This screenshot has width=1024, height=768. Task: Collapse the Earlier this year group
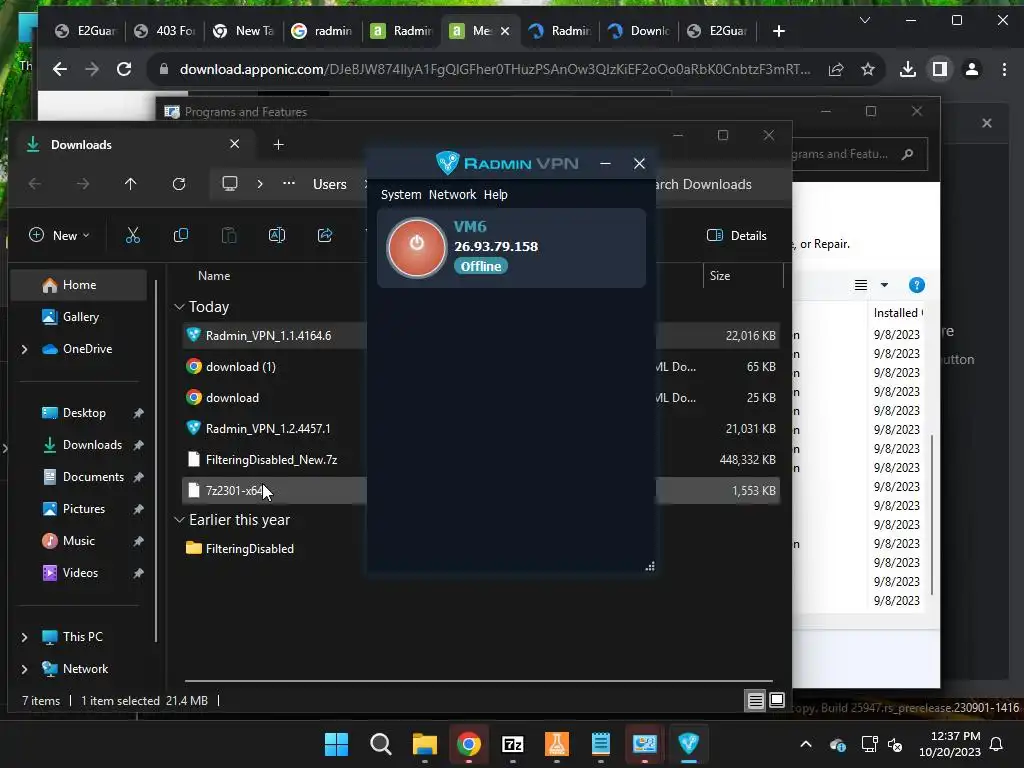point(179,520)
